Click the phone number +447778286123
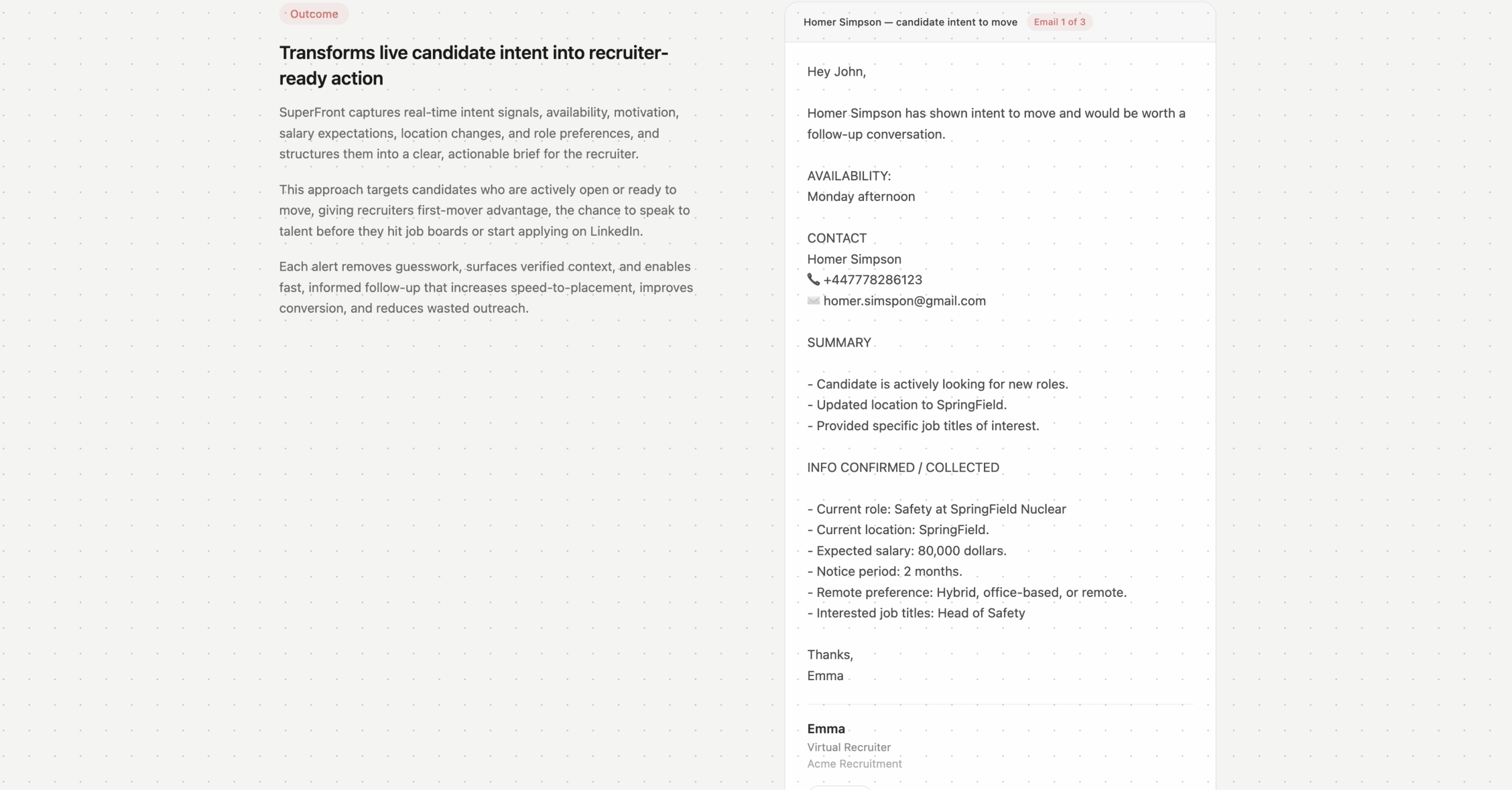 [872, 279]
